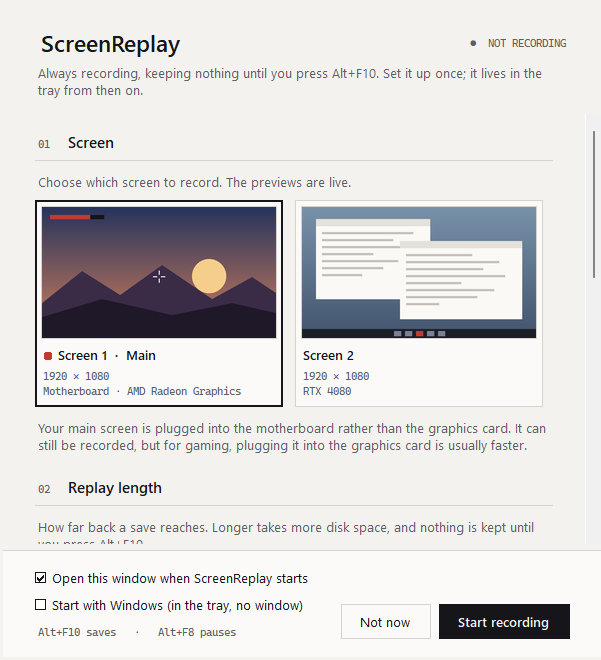Click the NOT RECORDING status dot
This screenshot has width=601, height=660.
pos(473,43)
